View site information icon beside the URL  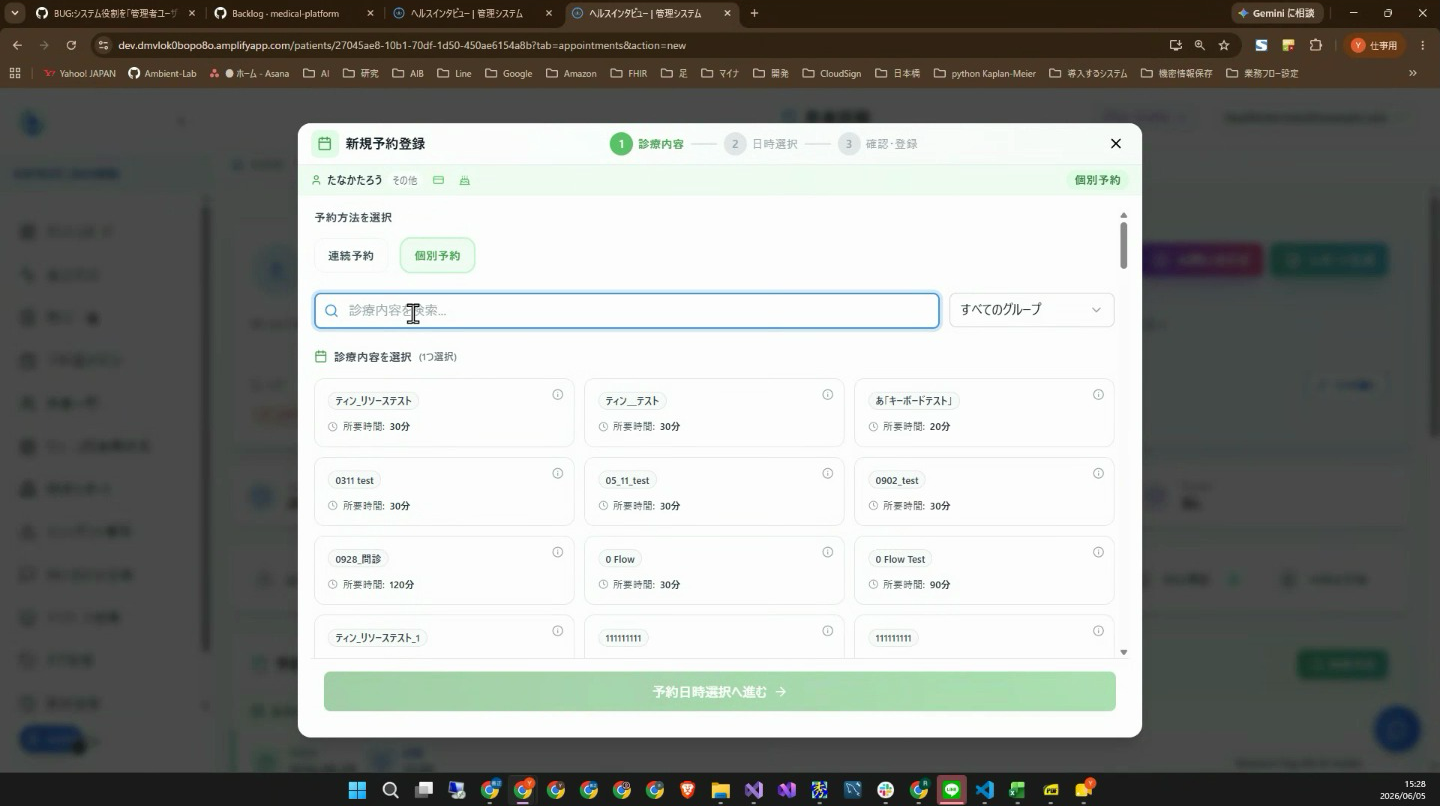click(103, 45)
